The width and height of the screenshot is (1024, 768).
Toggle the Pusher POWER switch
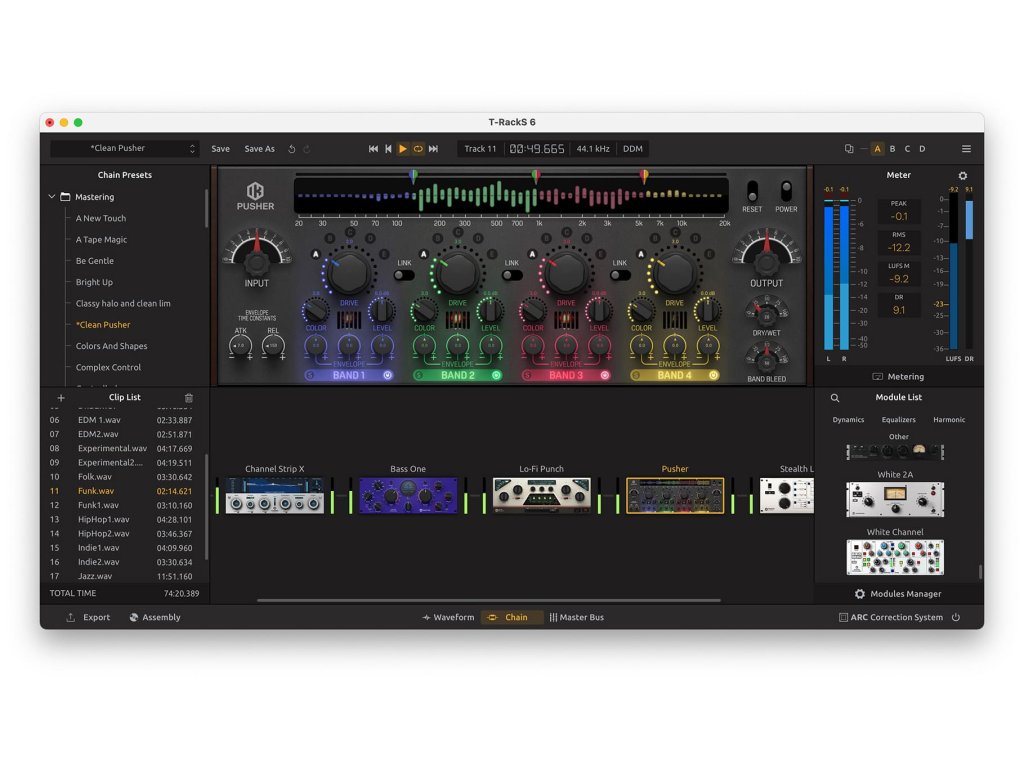(x=786, y=190)
